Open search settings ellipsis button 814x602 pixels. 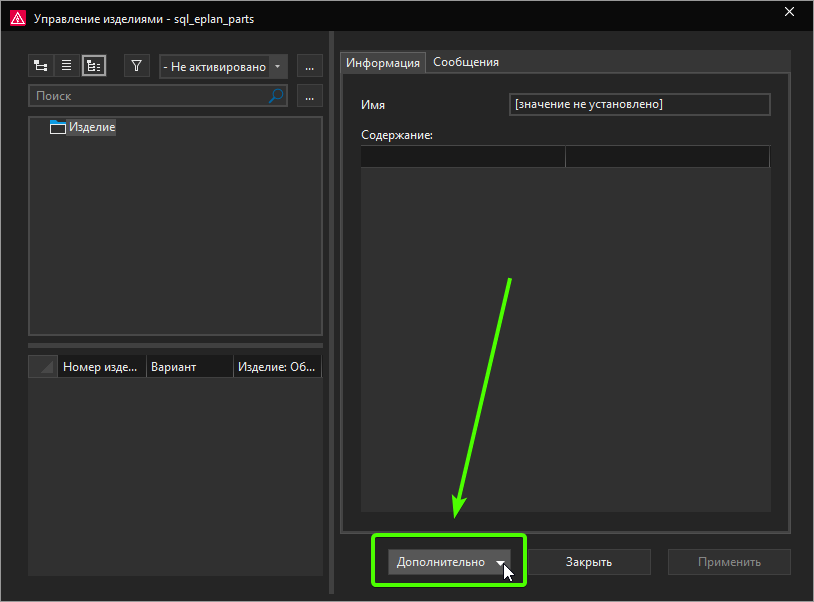(x=309, y=96)
